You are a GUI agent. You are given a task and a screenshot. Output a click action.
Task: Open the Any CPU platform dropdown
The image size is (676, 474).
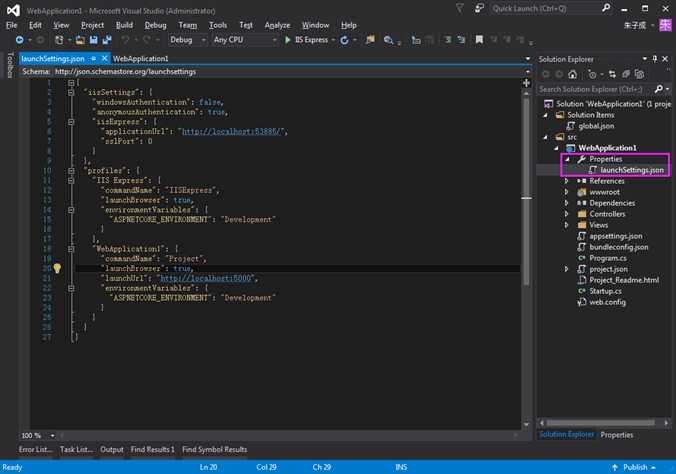point(244,40)
